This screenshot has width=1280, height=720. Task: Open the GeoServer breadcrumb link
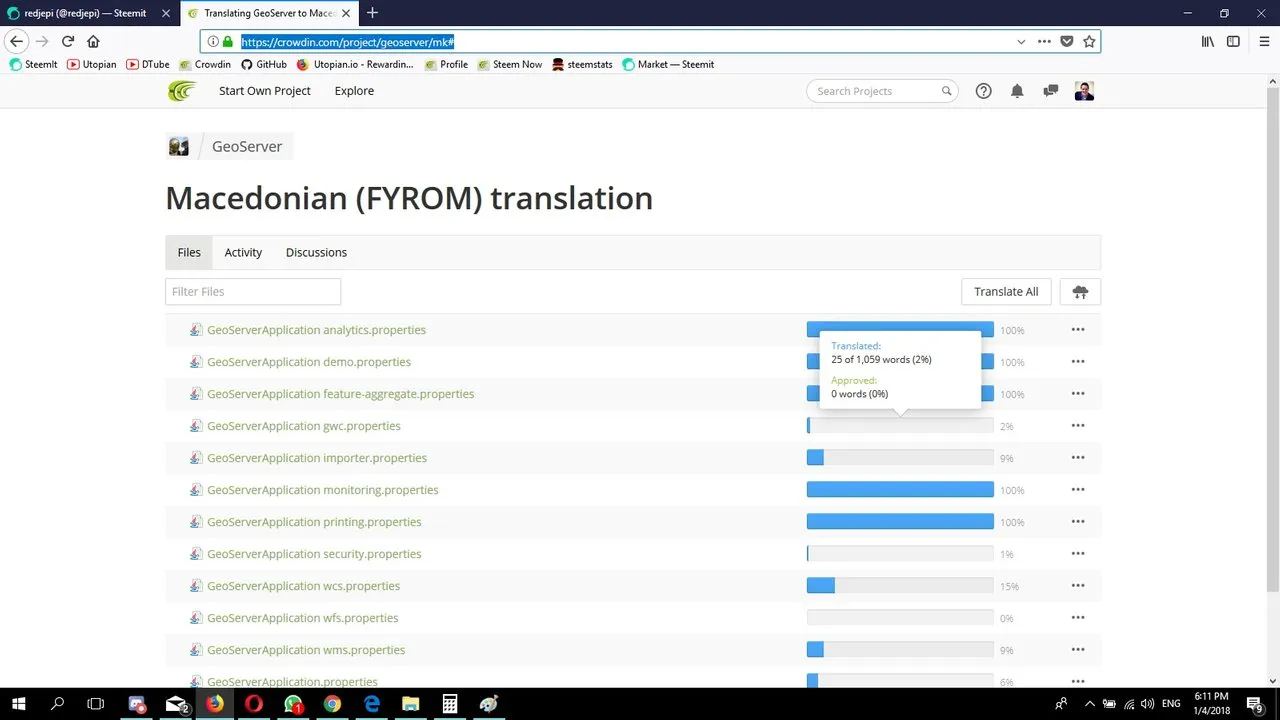(247, 146)
